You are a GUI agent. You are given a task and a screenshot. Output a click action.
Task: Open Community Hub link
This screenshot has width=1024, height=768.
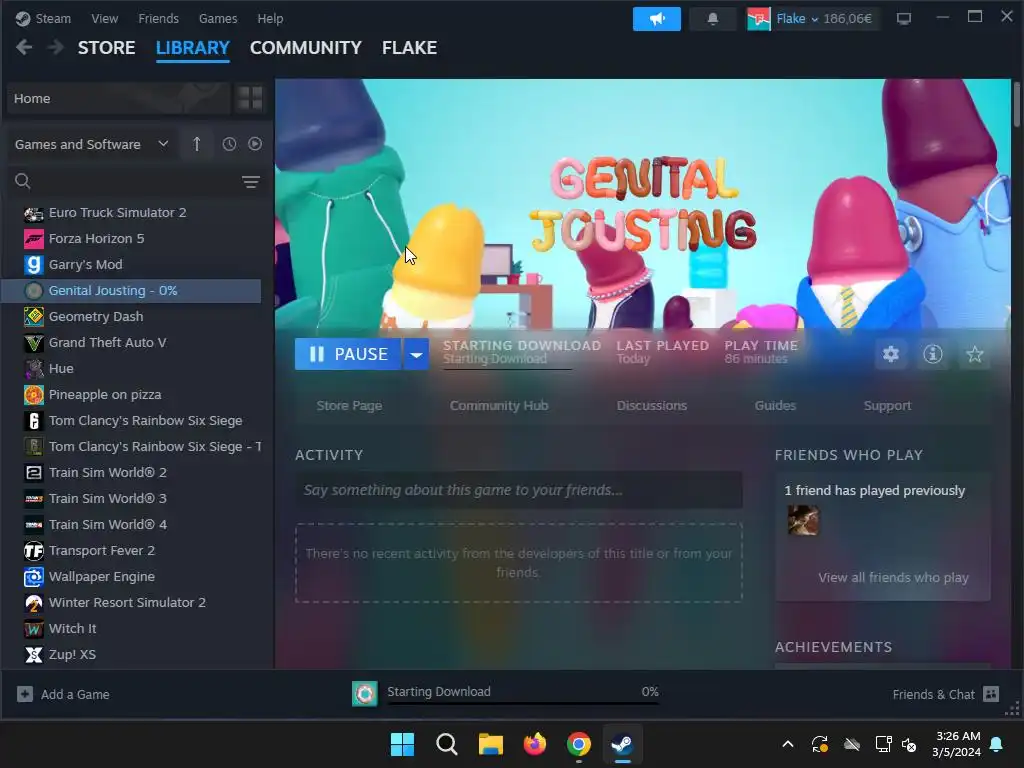(499, 406)
